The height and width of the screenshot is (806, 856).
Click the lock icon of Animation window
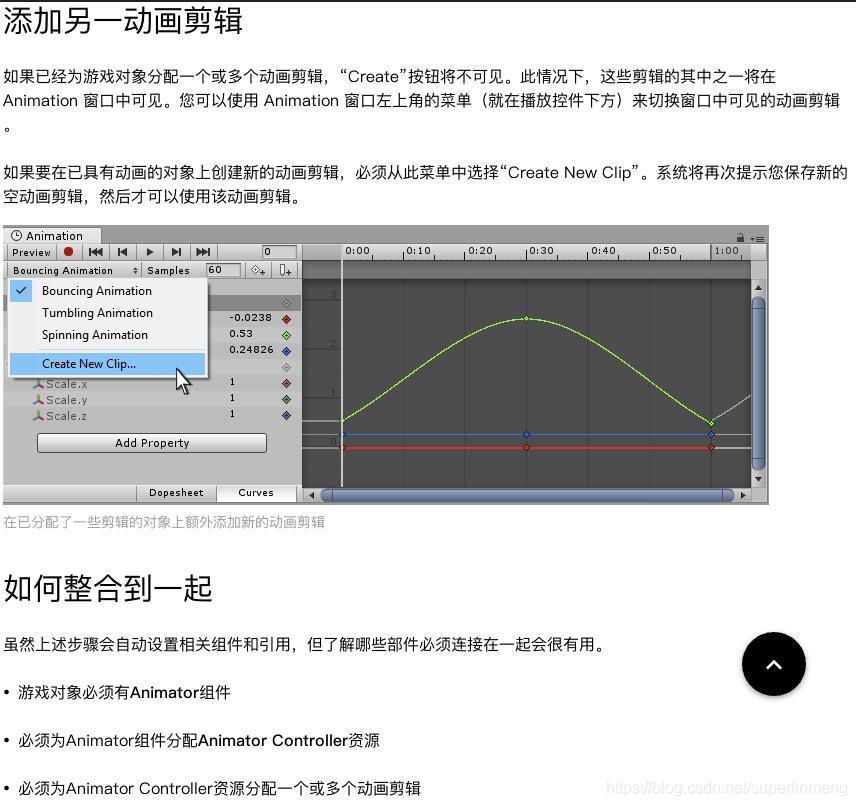click(740, 238)
